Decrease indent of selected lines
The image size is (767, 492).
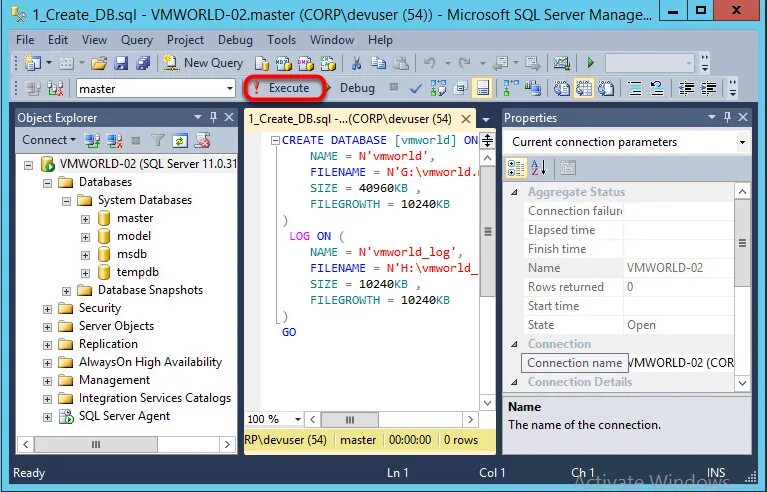[x=686, y=89]
